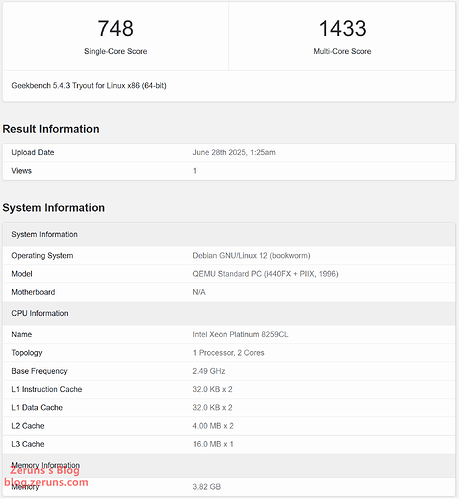
Task: Click the Views row label
Action: (x=21, y=171)
